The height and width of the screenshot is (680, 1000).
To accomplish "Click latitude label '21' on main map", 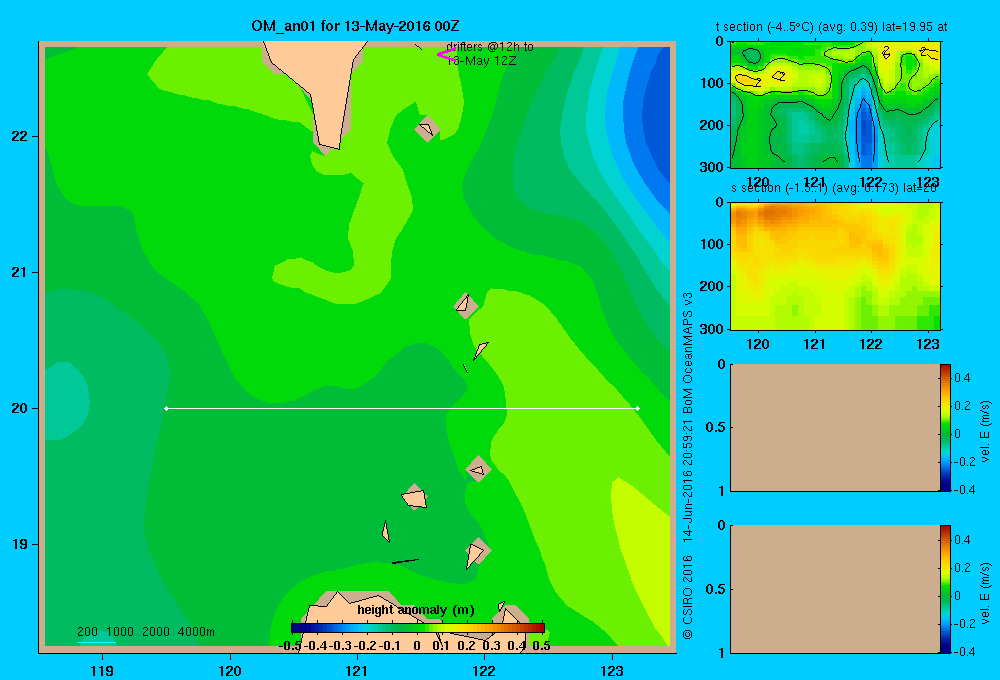I will pyautogui.click(x=20, y=272).
